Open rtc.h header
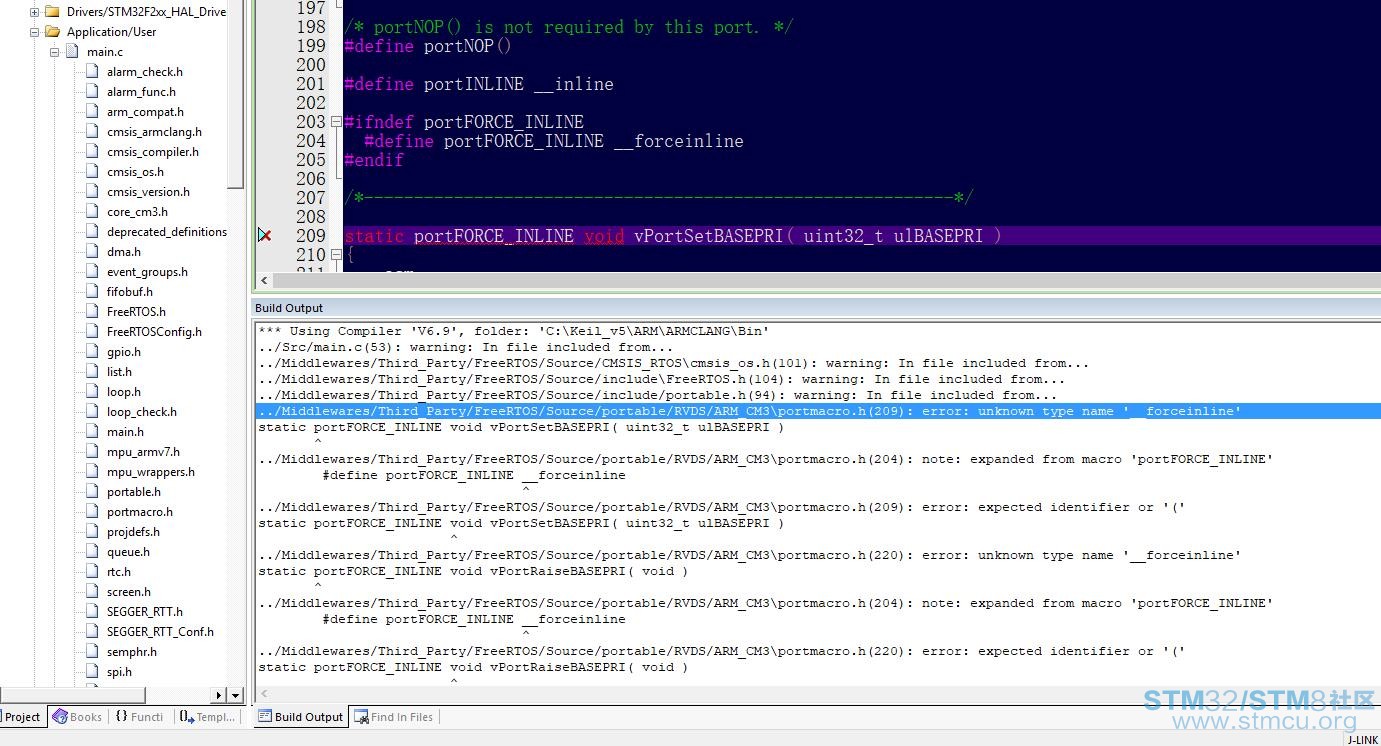This screenshot has width=1381, height=746. 119,572
